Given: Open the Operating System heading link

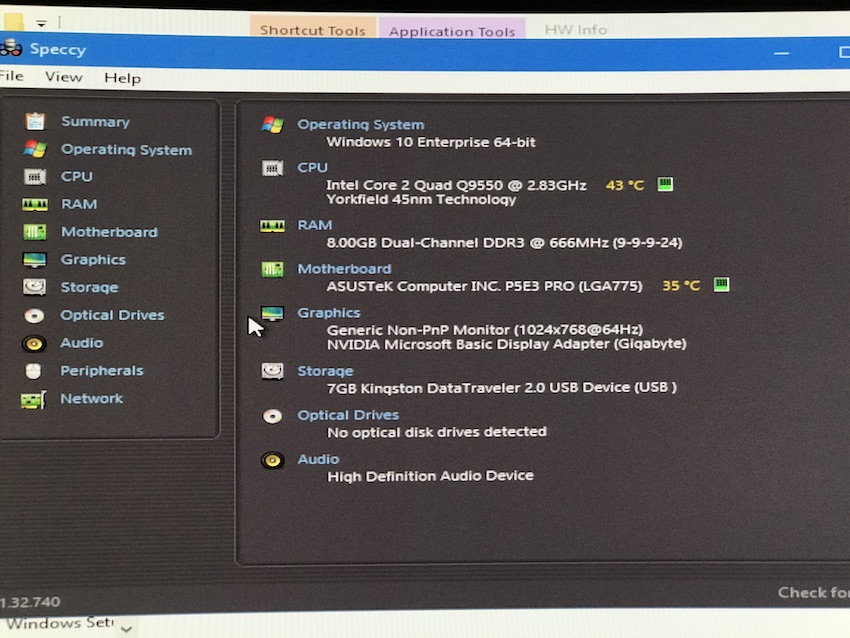Looking at the screenshot, I should coord(360,125).
